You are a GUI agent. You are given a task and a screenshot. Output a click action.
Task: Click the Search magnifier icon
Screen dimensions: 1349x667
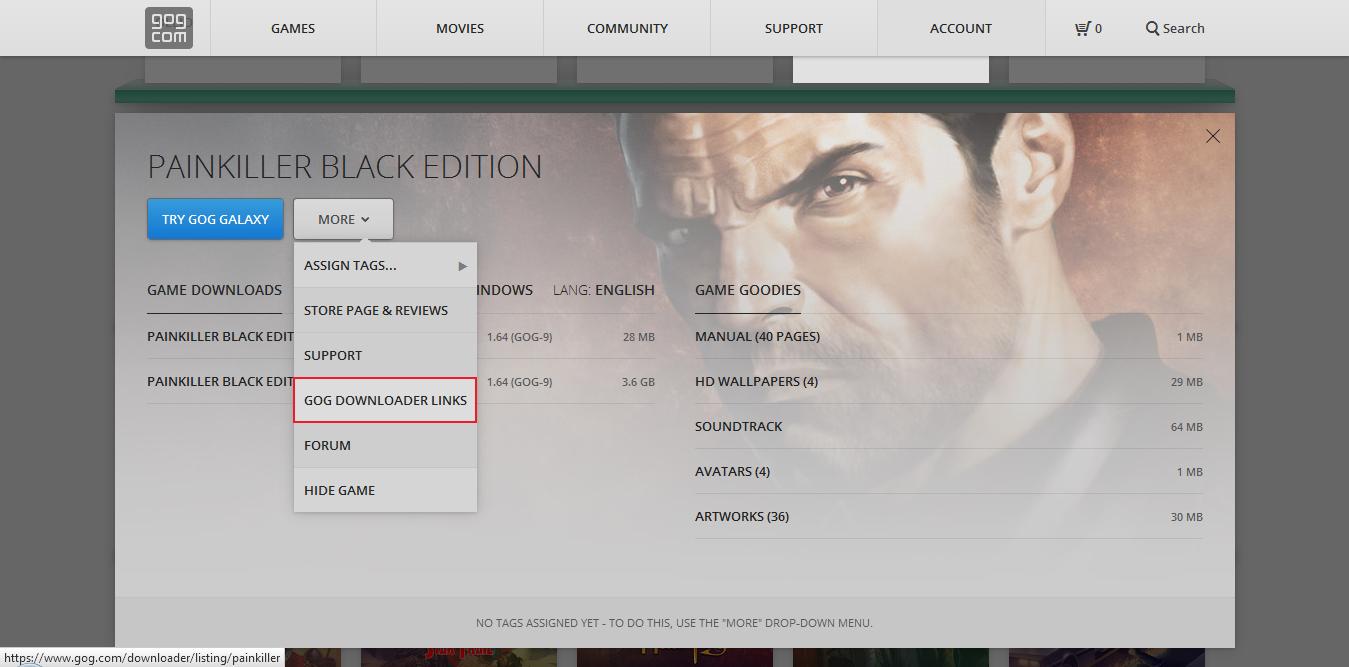tap(1152, 28)
